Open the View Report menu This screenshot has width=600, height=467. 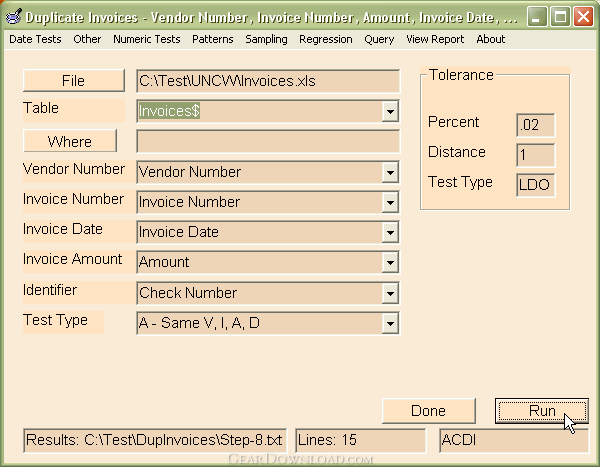click(435, 39)
